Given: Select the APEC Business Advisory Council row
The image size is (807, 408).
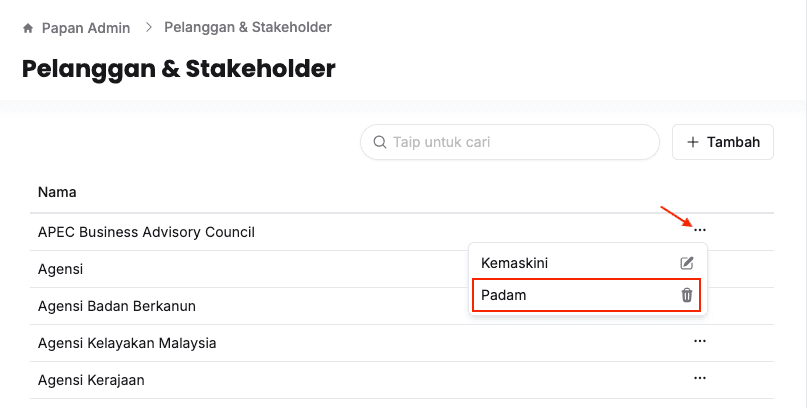Looking at the screenshot, I should 146,232.
